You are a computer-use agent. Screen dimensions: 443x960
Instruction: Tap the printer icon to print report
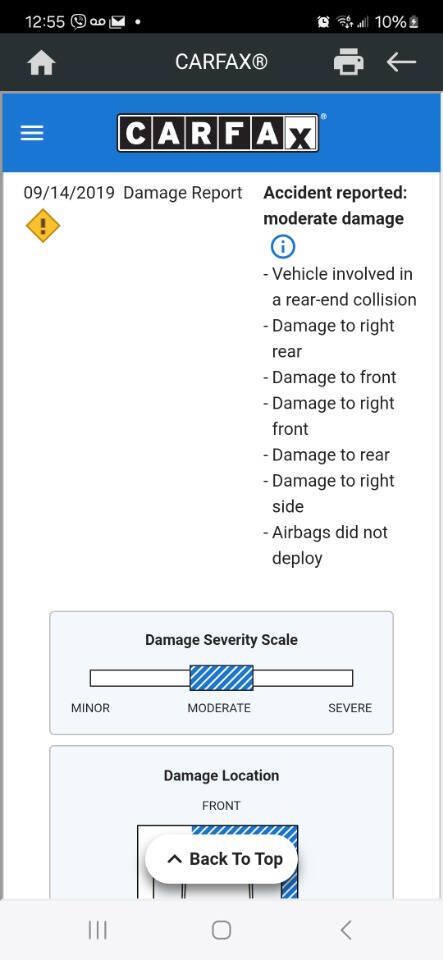click(348, 62)
